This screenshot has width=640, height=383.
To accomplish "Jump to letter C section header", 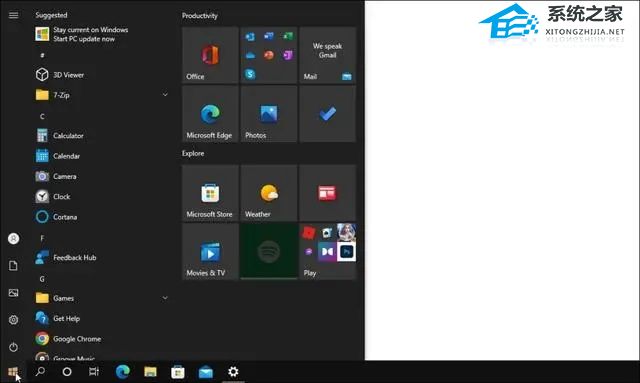I will 42,116.
